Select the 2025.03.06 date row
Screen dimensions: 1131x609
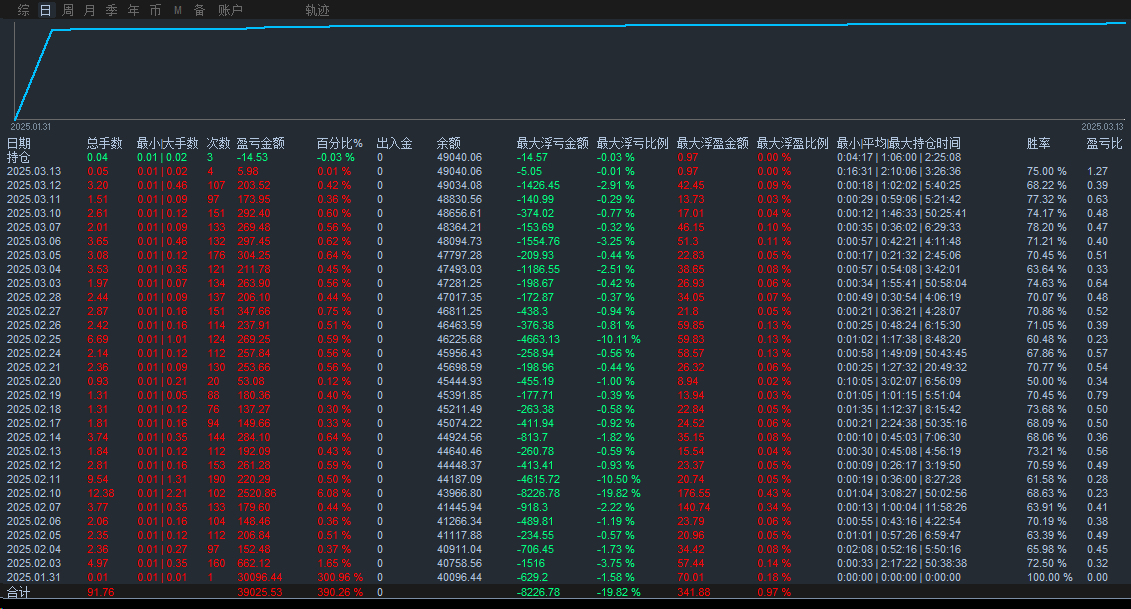[34, 242]
